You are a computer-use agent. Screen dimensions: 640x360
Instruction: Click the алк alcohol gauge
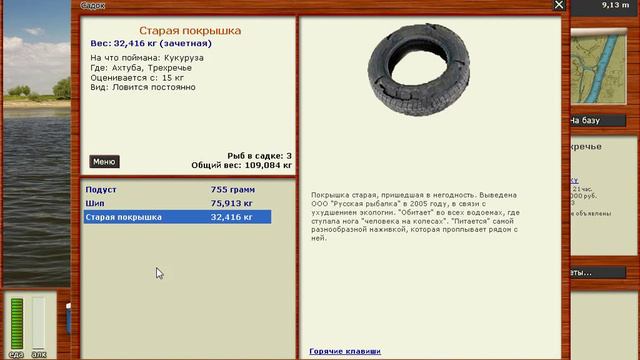(x=39, y=324)
